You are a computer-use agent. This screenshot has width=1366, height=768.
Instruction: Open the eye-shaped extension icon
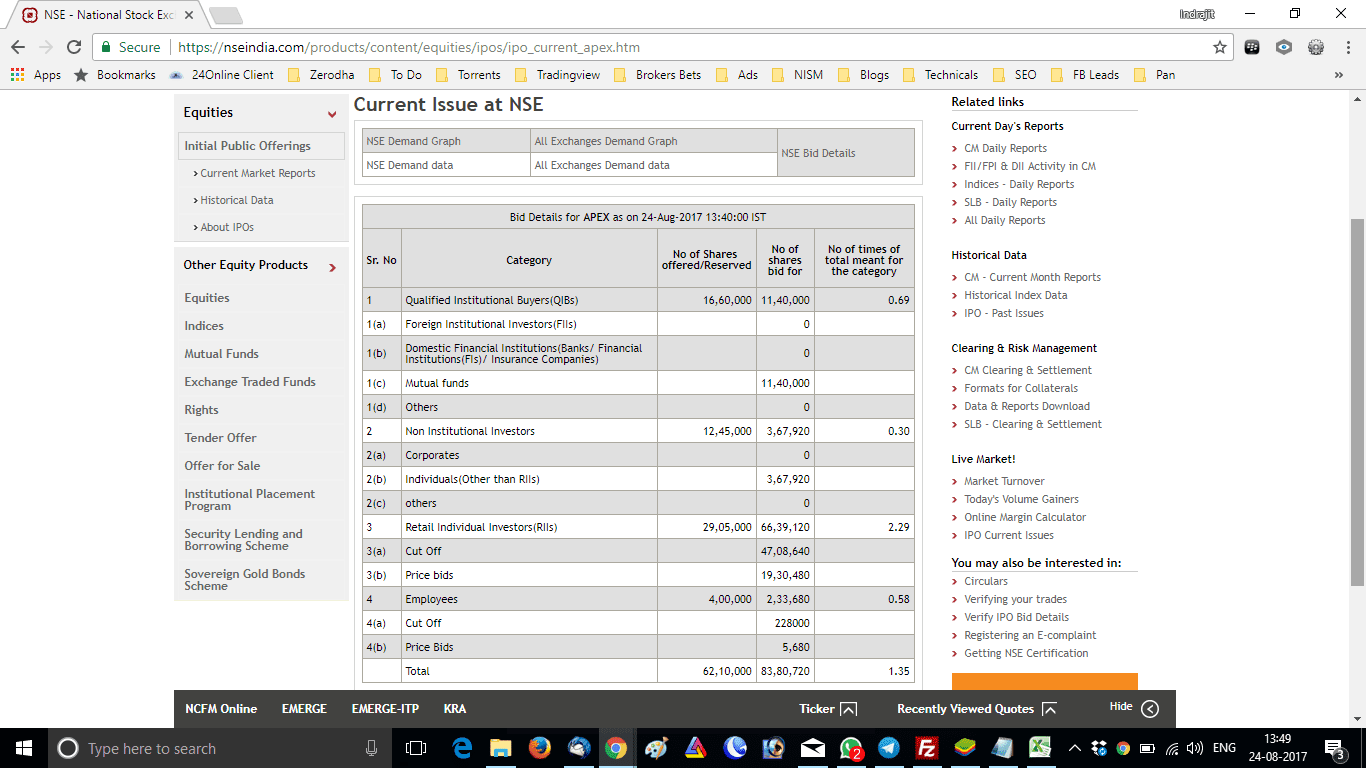point(1284,47)
